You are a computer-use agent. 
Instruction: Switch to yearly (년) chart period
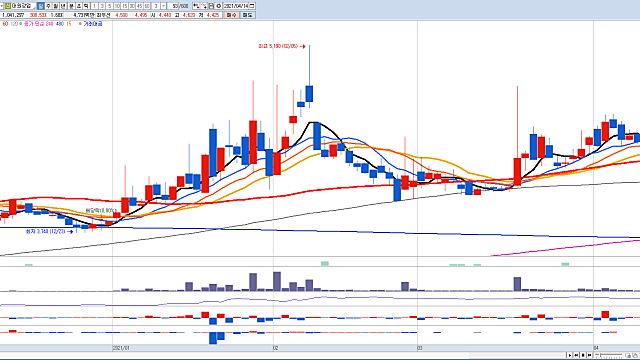[63, 6]
